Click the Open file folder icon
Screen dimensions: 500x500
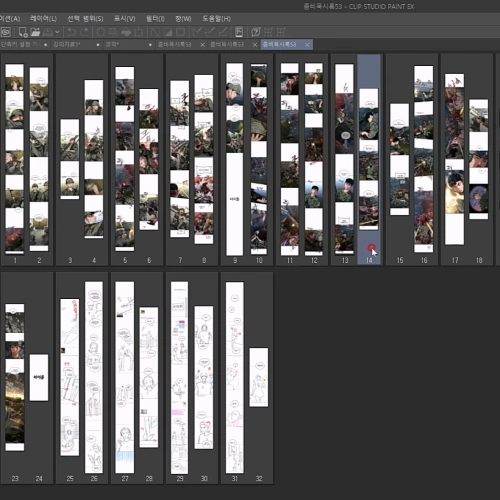point(35,32)
